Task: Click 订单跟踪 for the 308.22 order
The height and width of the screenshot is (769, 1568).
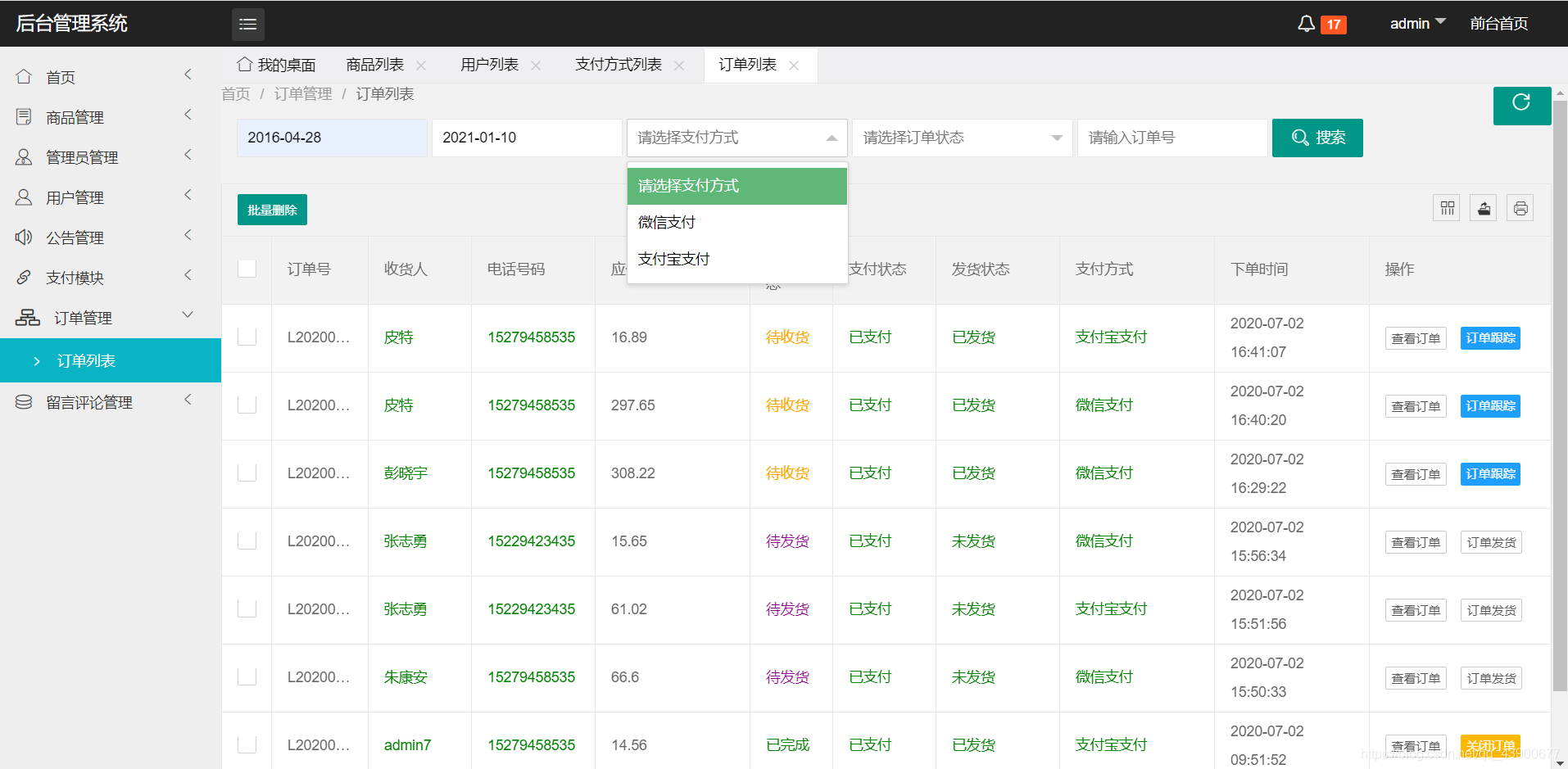Action: click(1490, 474)
